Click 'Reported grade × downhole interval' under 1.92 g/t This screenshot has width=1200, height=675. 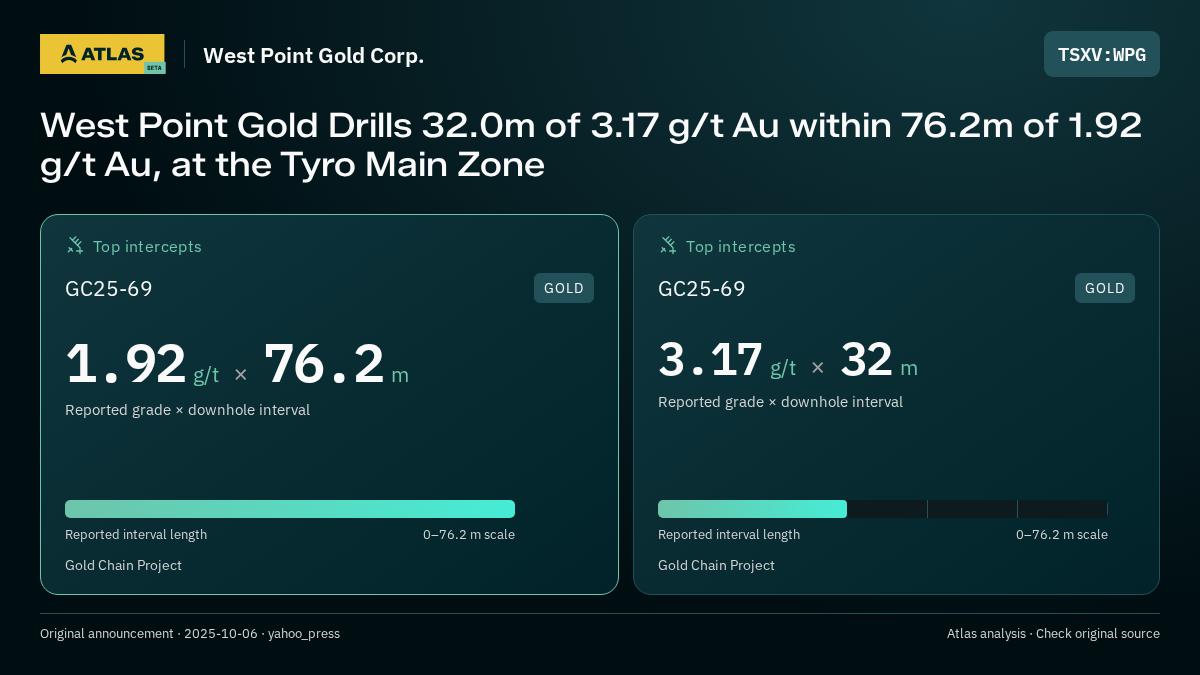(x=187, y=410)
